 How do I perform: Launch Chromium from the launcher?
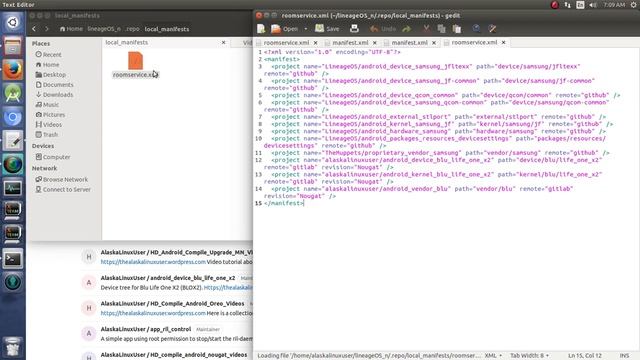click(x=13, y=117)
